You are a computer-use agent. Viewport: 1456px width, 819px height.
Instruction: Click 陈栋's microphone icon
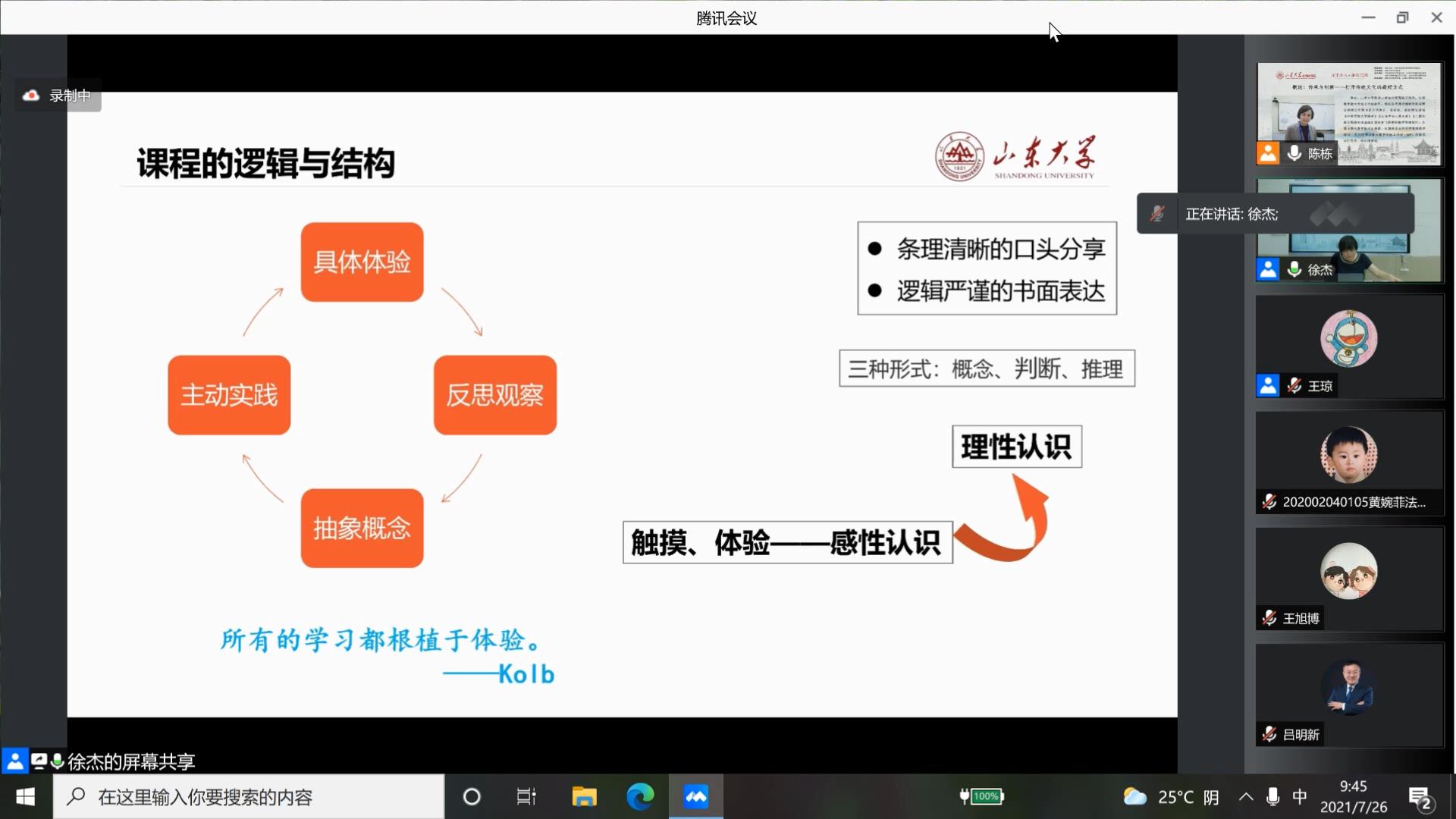(1294, 153)
